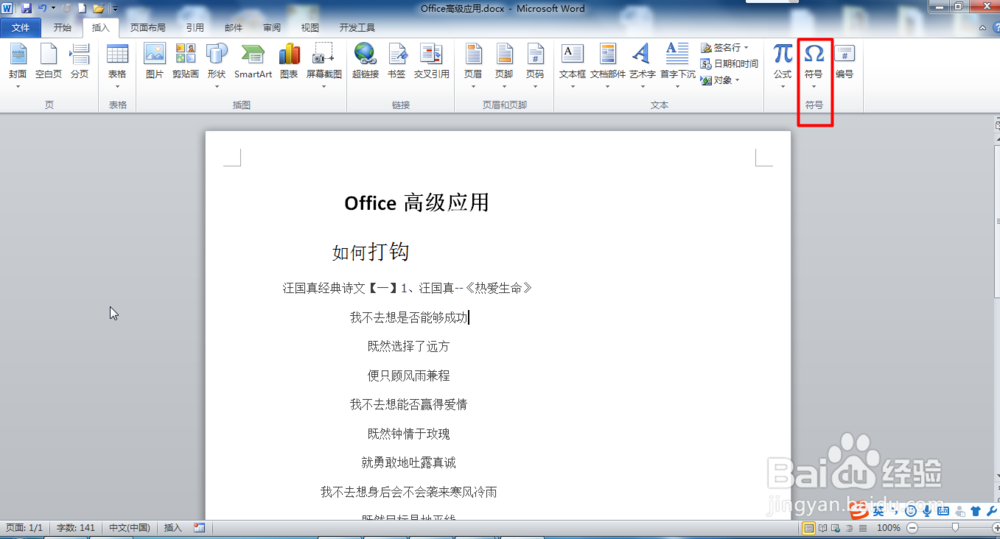Screen dimensions: 1000x539
Task: Select Print Layout view in status bar
Action: (809, 528)
